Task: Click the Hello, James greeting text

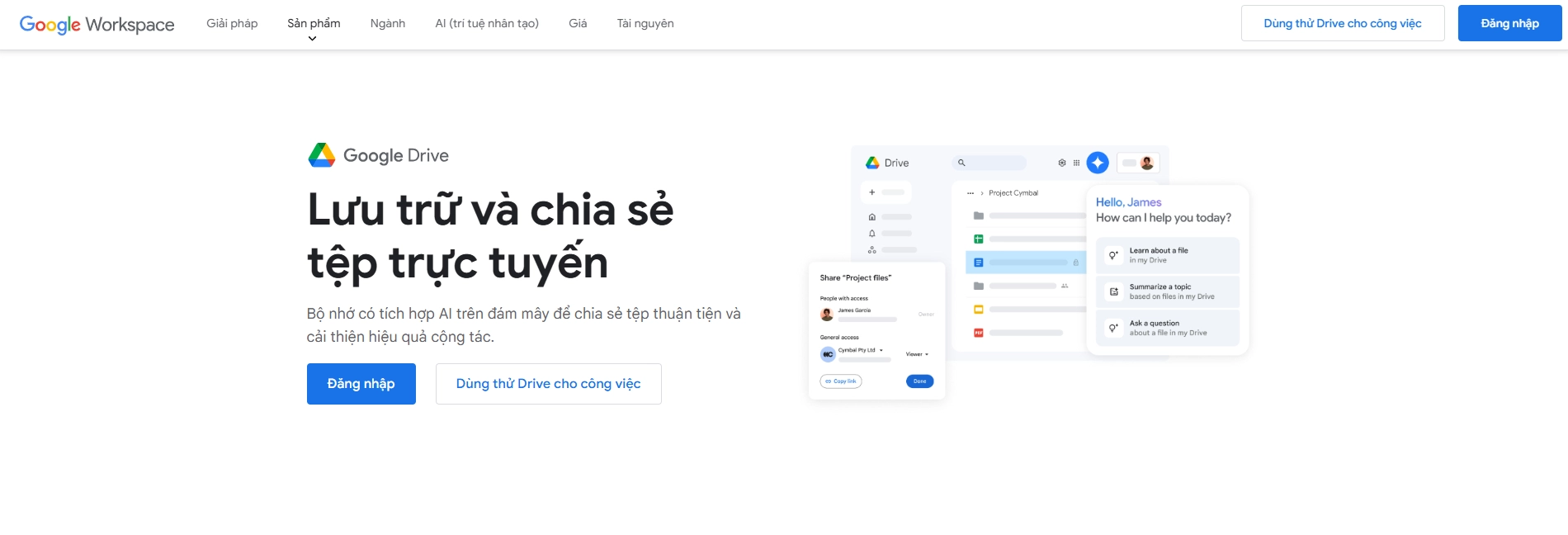Action: click(1129, 202)
